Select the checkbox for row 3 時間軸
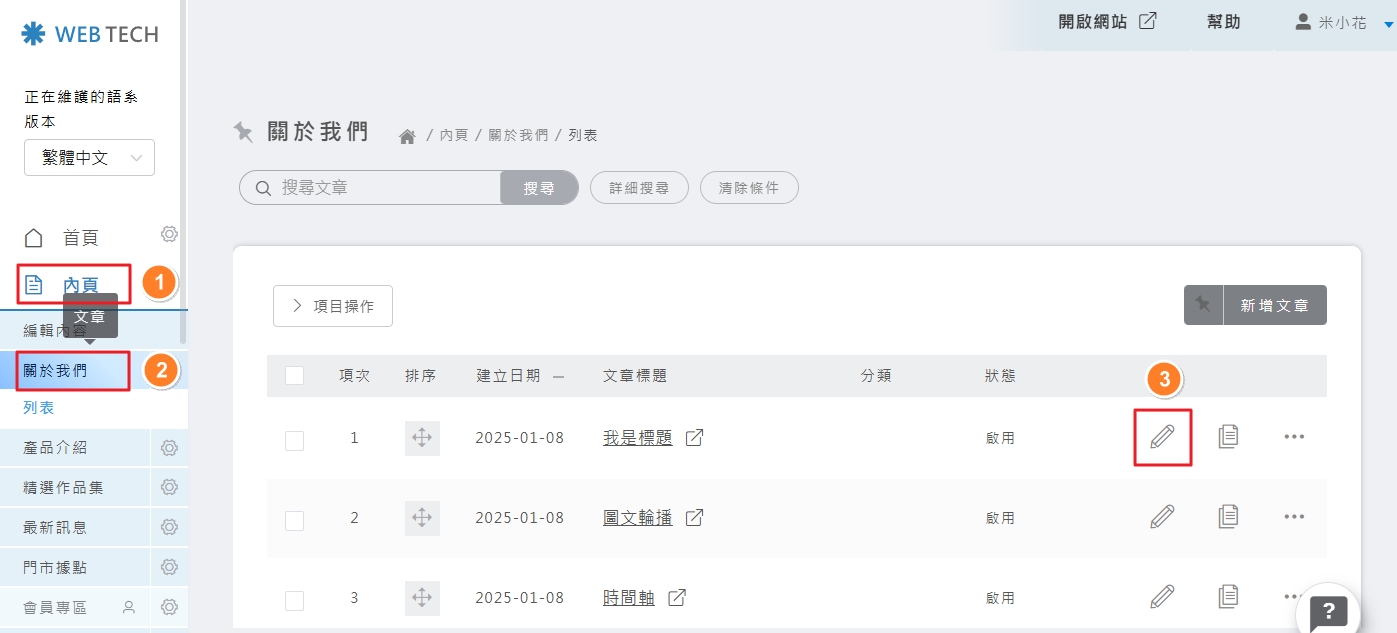 294,600
